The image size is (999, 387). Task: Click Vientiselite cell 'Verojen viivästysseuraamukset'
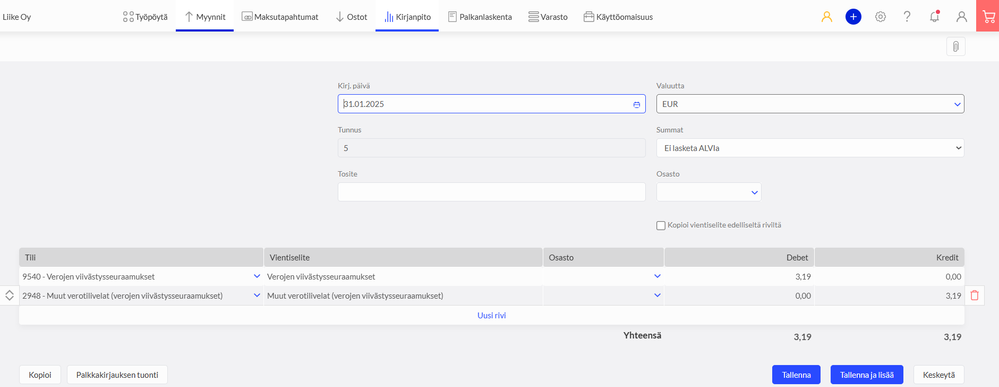[403, 277]
